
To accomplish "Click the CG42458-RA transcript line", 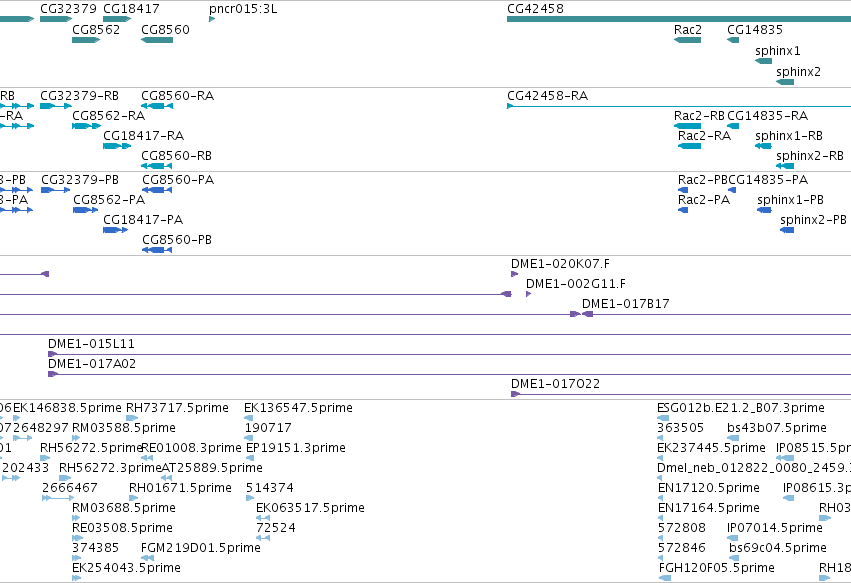I will point(679,106).
